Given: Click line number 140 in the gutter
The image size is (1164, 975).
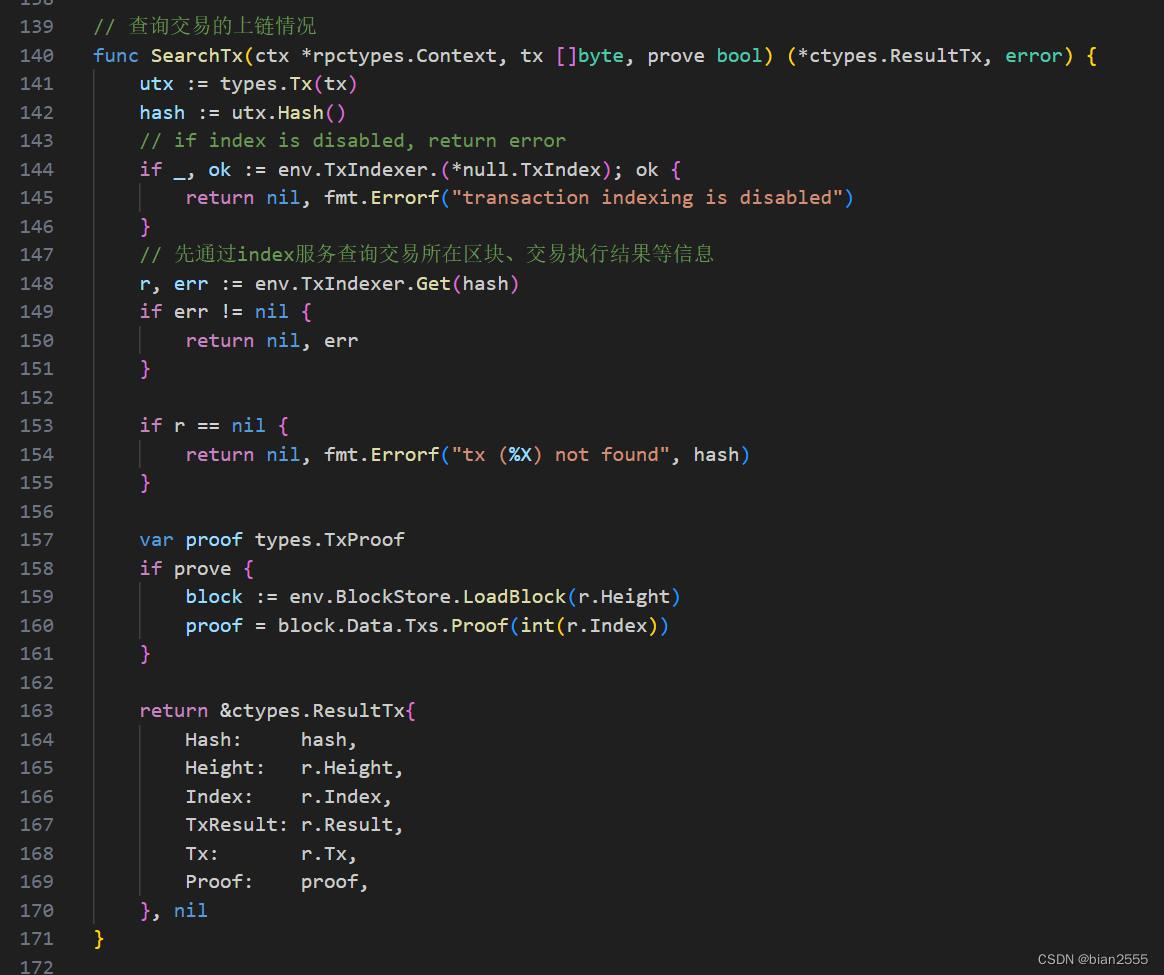Looking at the screenshot, I should (36, 56).
